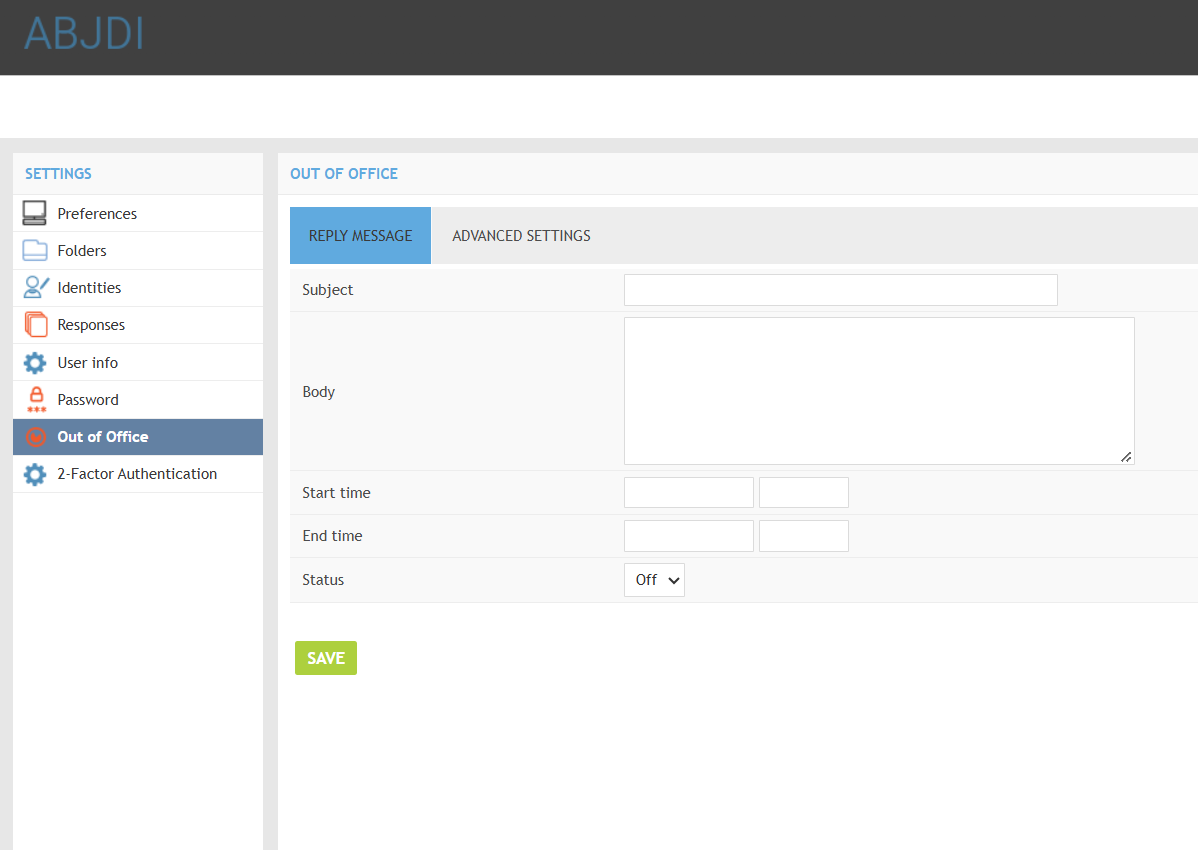Click the Identities person icon
The width and height of the screenshot is (1198, 850).
pos(35,287)
